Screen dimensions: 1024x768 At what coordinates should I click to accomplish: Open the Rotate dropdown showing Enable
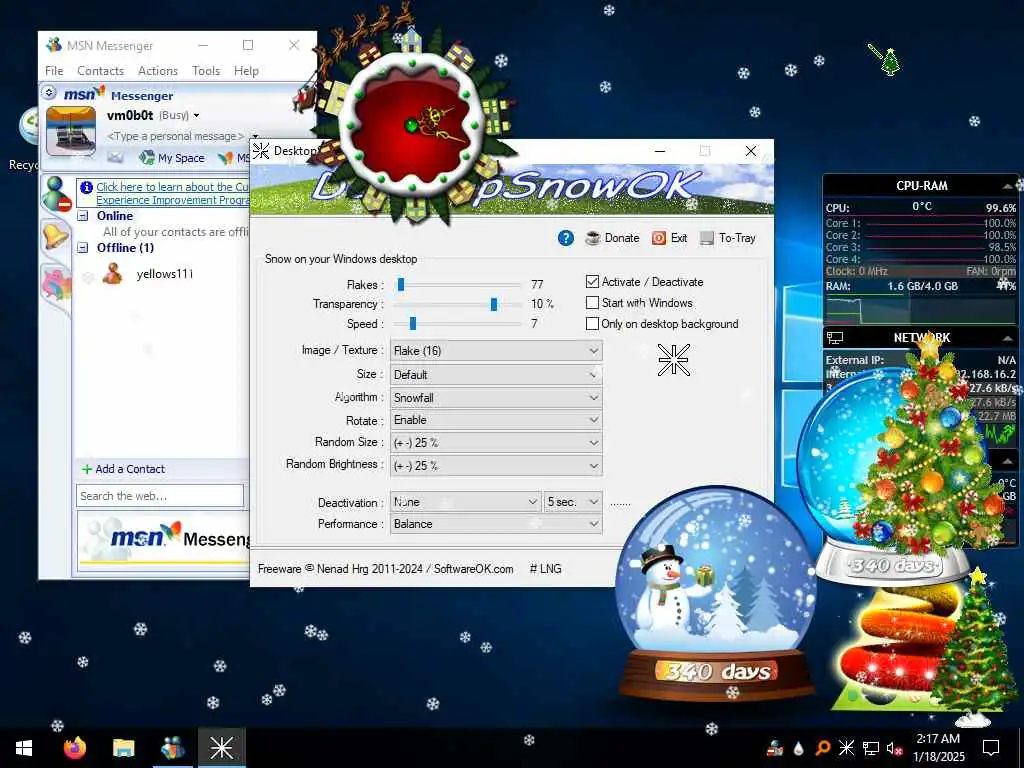pos(496,420)
